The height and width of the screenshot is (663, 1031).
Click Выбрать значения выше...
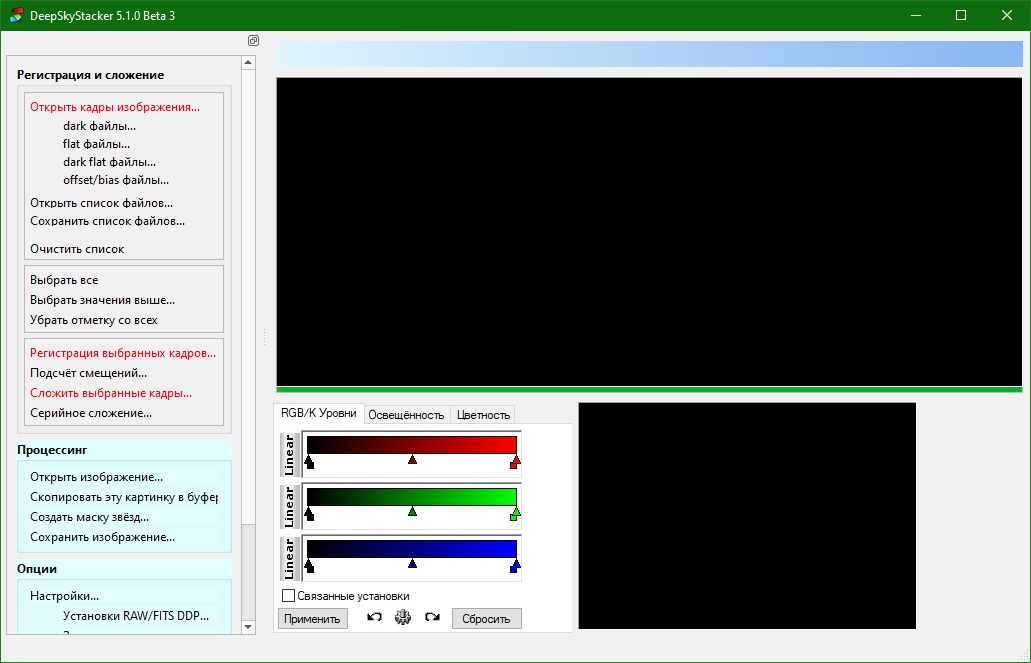[x=103, y=300]
